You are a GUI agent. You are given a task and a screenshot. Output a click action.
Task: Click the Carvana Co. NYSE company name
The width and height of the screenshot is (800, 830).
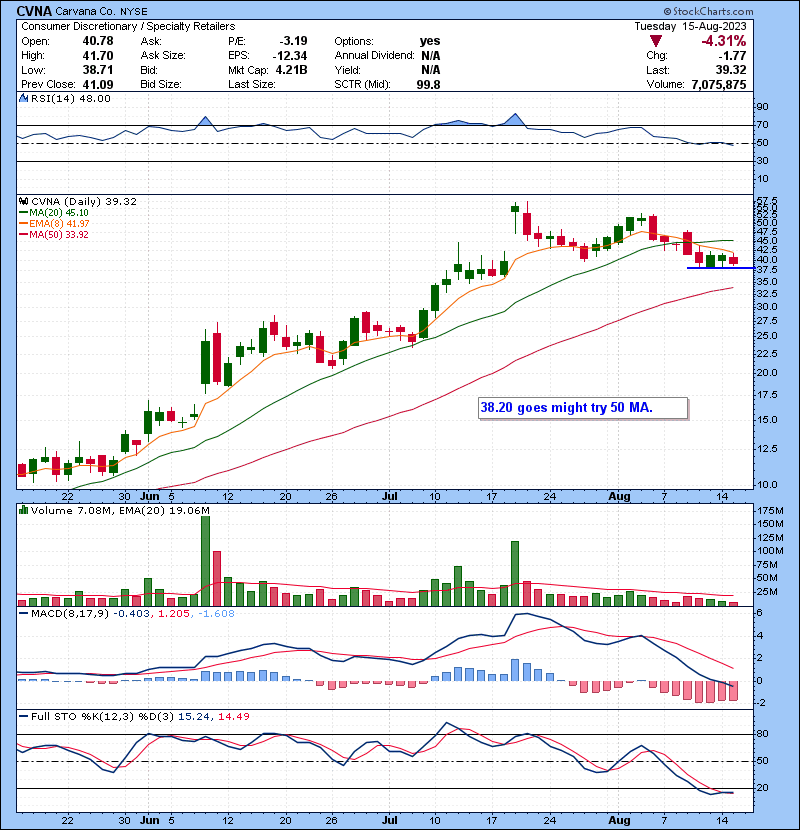click(102, 12)
